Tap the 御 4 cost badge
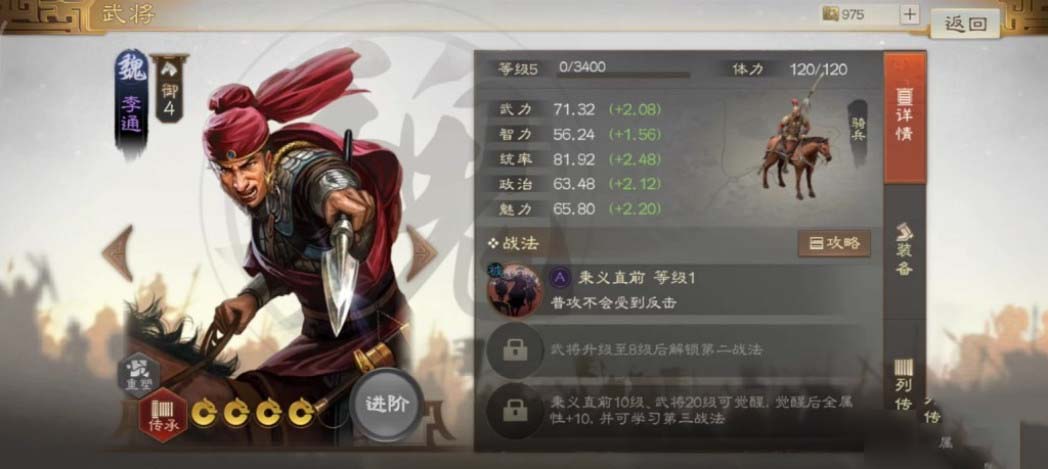 pyautogui.click(x=169, y=89)
